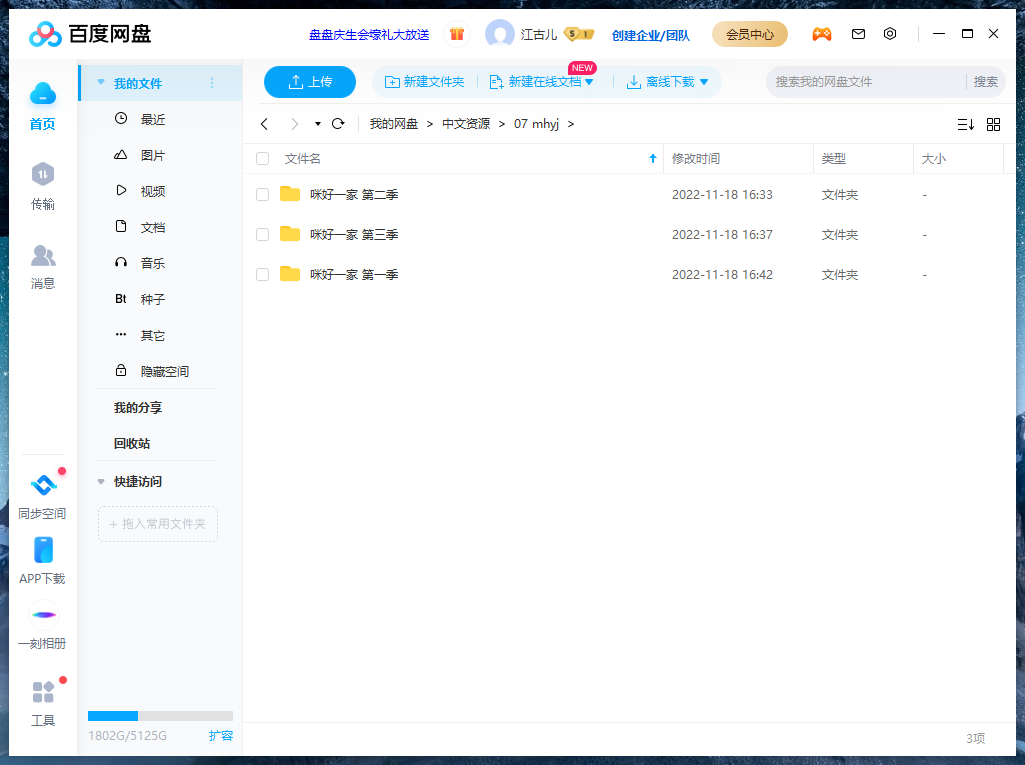This screenshot has height=765, width=1025.
Task: Open the mail envelope icon
Action: (858, 34)
